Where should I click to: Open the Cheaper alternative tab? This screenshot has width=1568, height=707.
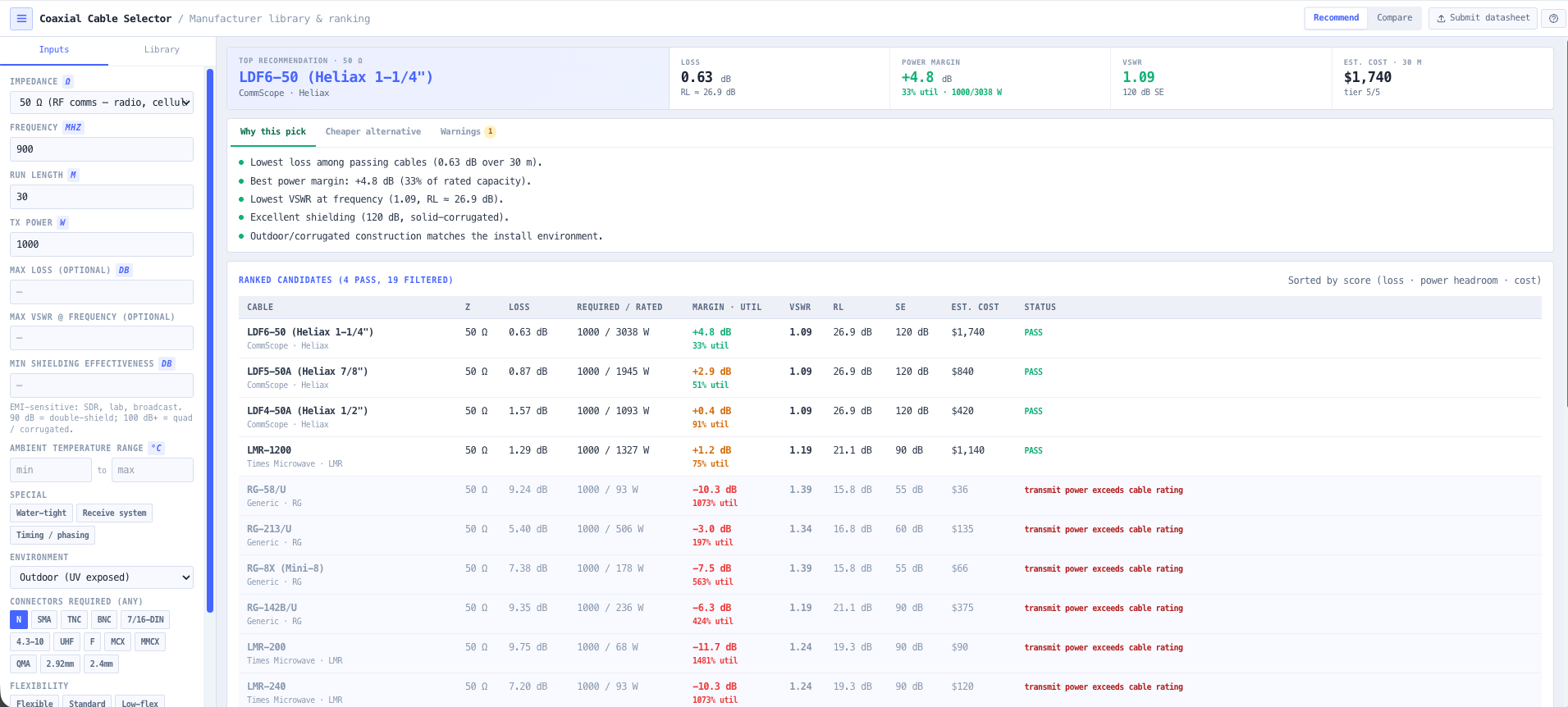pos(373,131)
